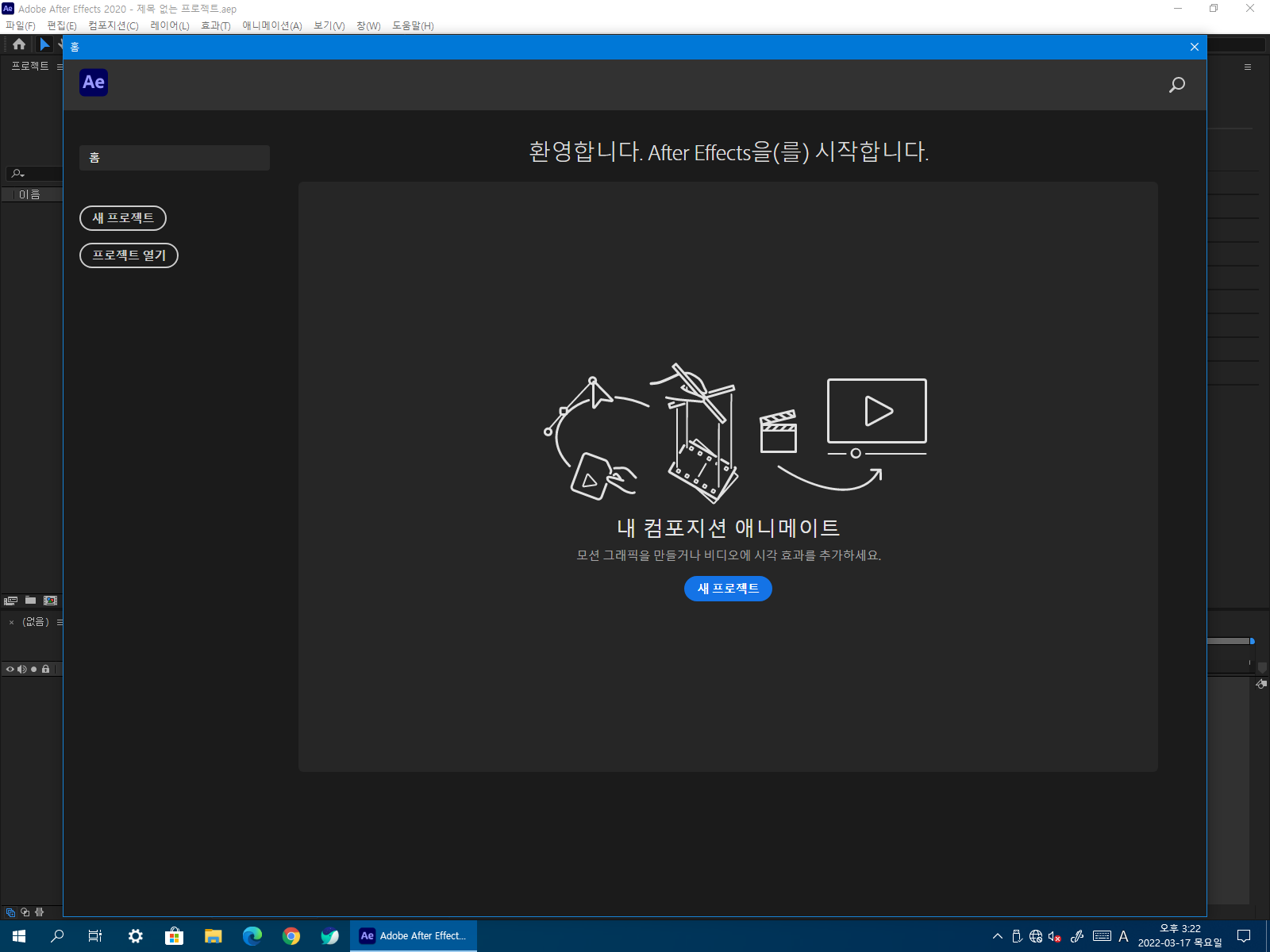Click the Ae logo in the Home header

tap(94, 83)
